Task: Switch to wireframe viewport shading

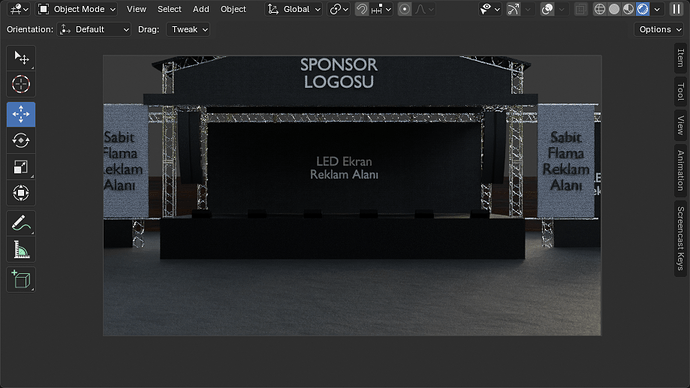Action: coord(599,9)
